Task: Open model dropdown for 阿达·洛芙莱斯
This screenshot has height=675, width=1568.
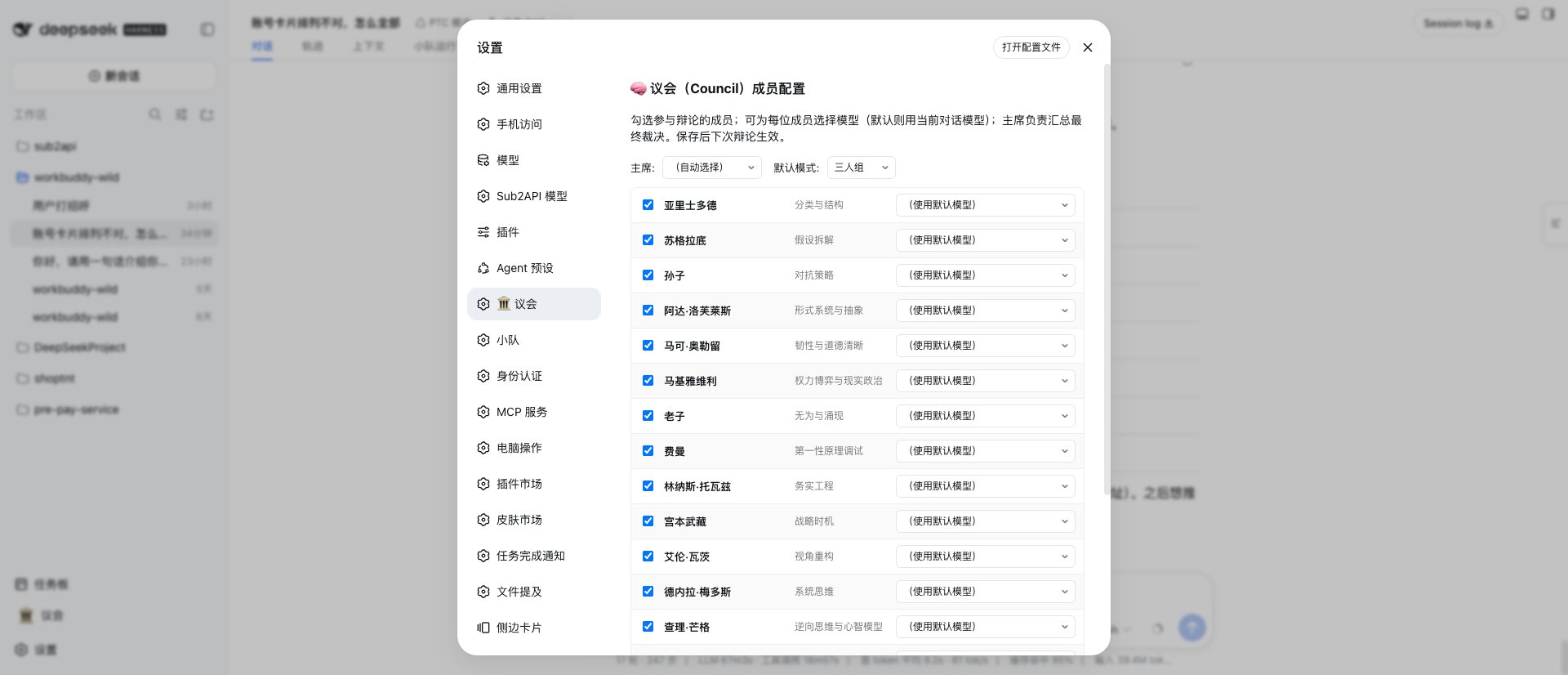Action: pyautogui.click(x=986, y=311)
